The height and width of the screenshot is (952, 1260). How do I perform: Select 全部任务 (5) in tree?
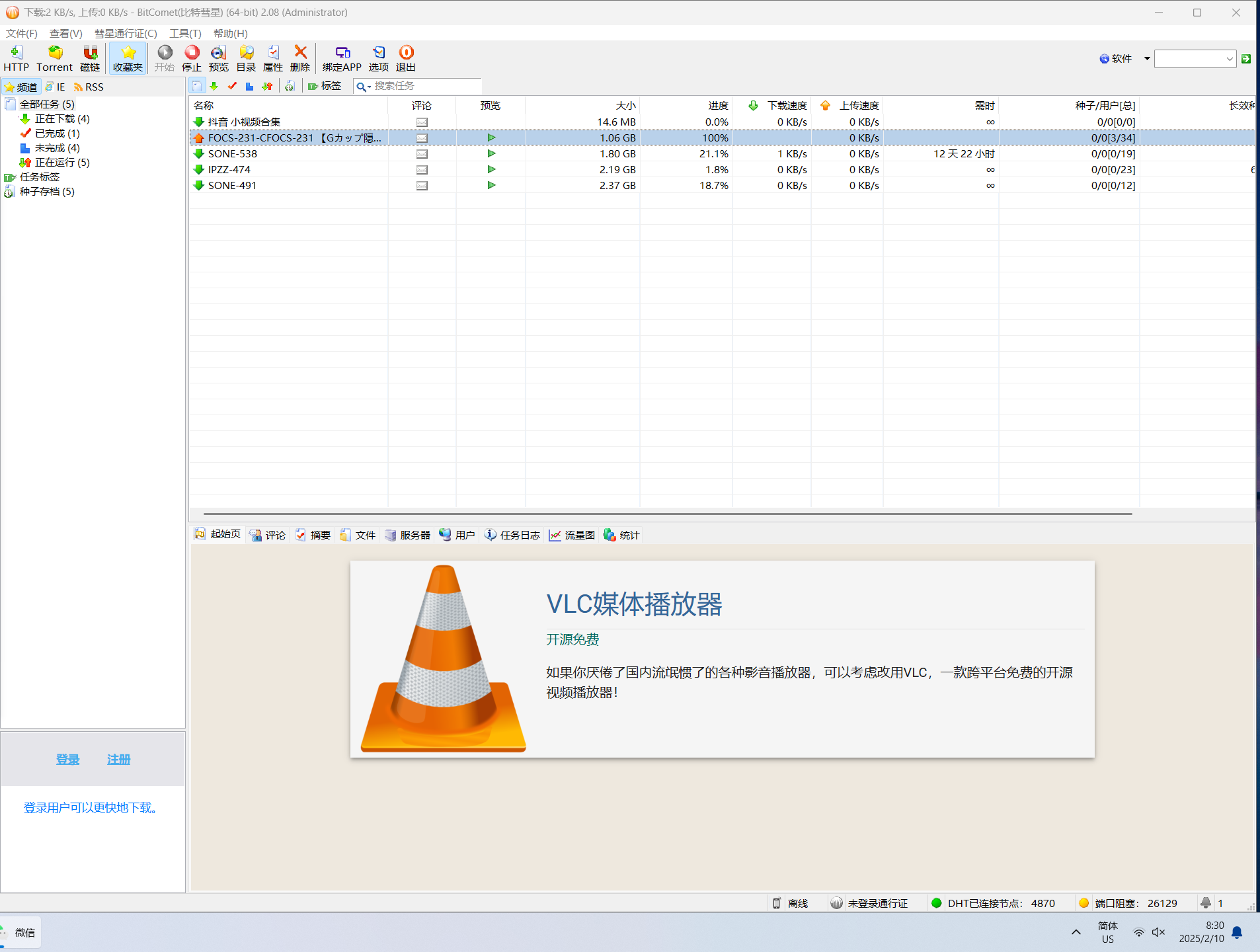tap(47, 104)
